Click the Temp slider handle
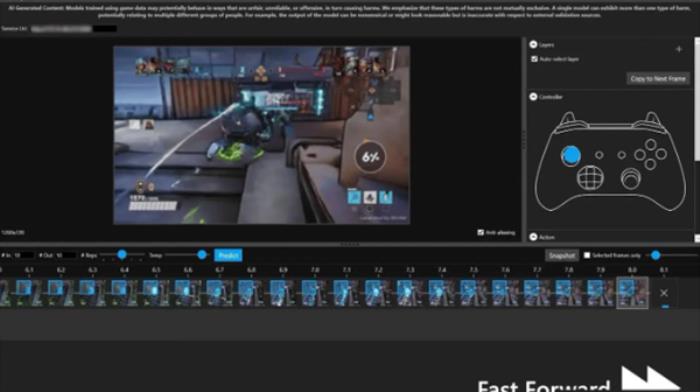Image resolution: width=700 pixels, height=392 pixels. 202,255
